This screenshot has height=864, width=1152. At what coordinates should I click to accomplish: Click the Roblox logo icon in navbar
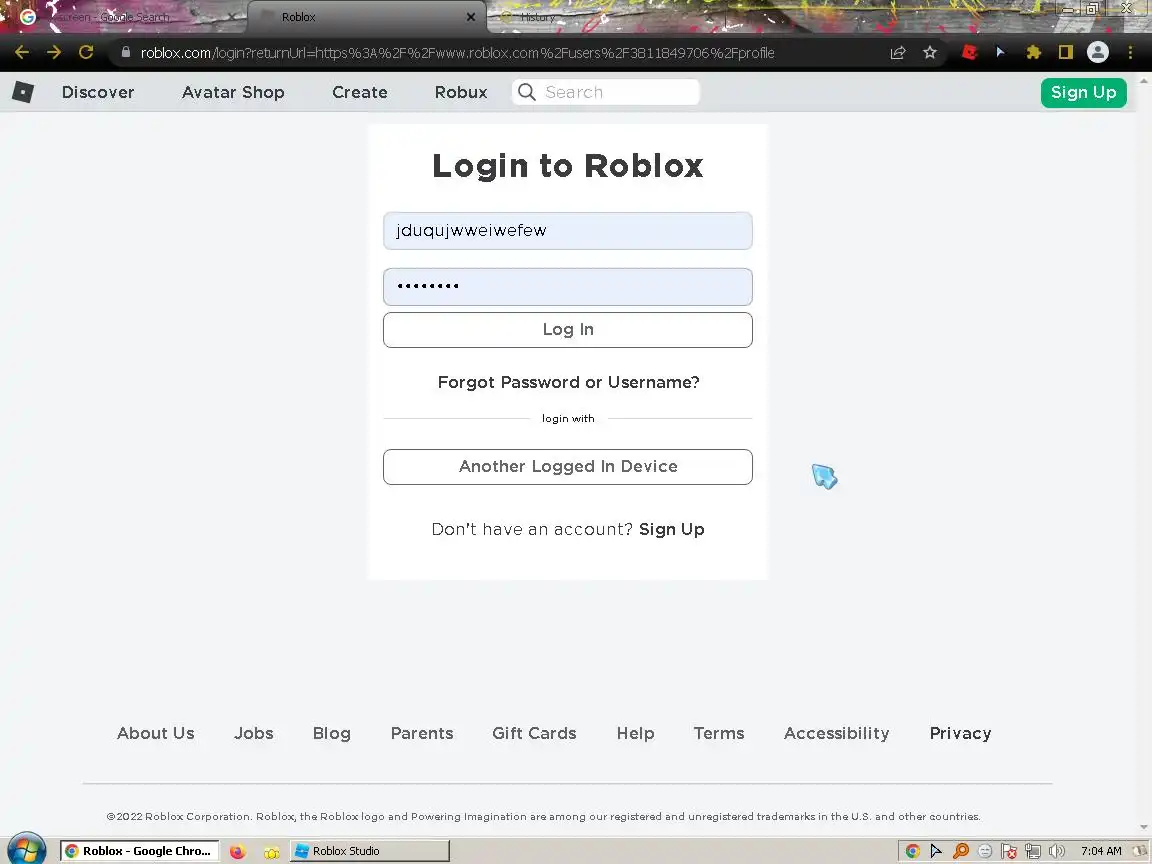tap(23, 92)
